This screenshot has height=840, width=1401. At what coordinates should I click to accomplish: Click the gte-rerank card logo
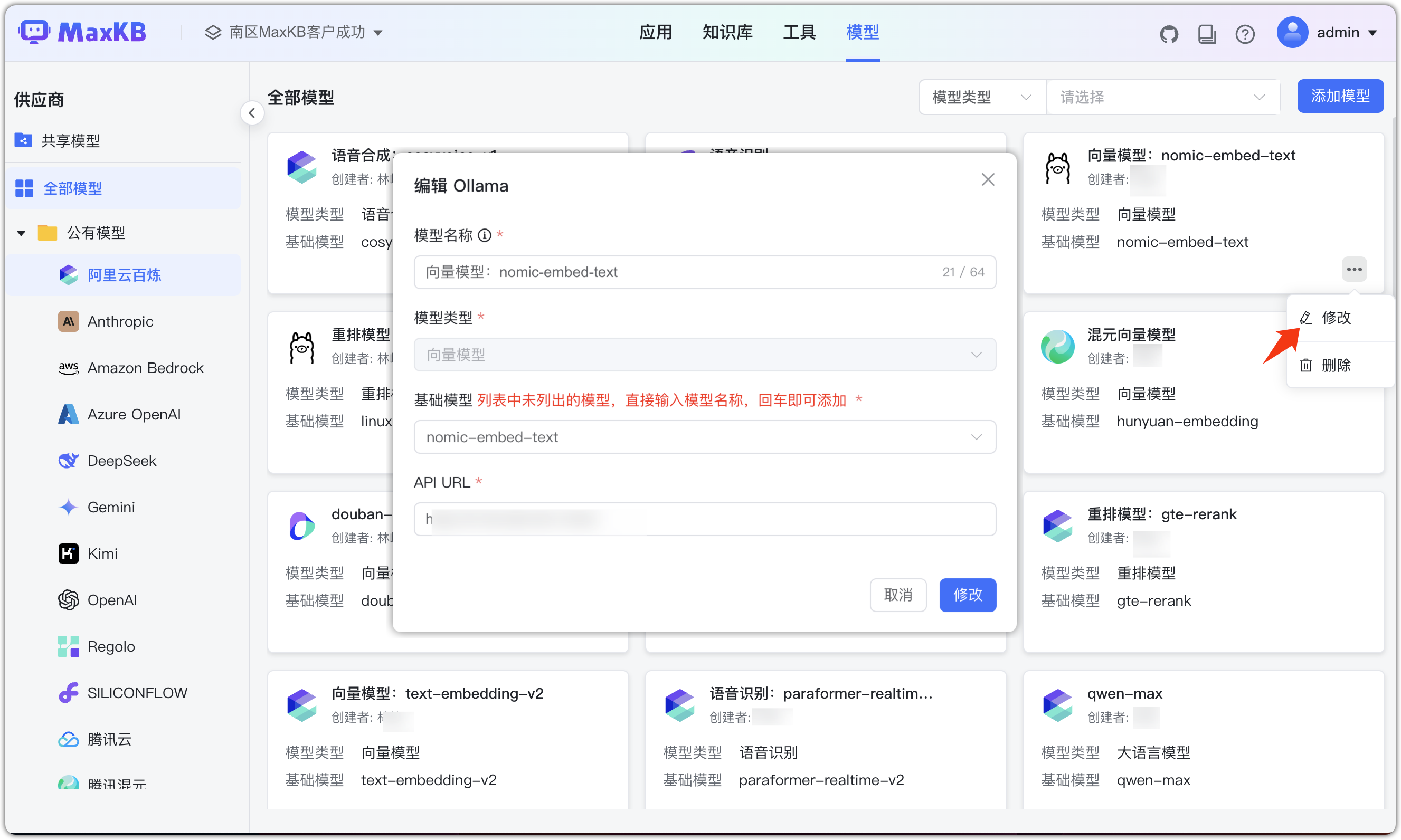(1057, 526)
